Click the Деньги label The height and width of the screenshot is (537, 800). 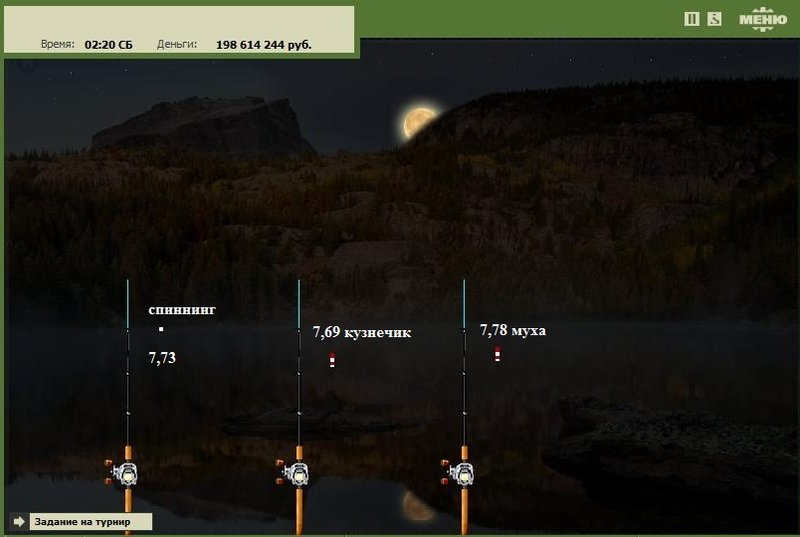click(177, 44)
